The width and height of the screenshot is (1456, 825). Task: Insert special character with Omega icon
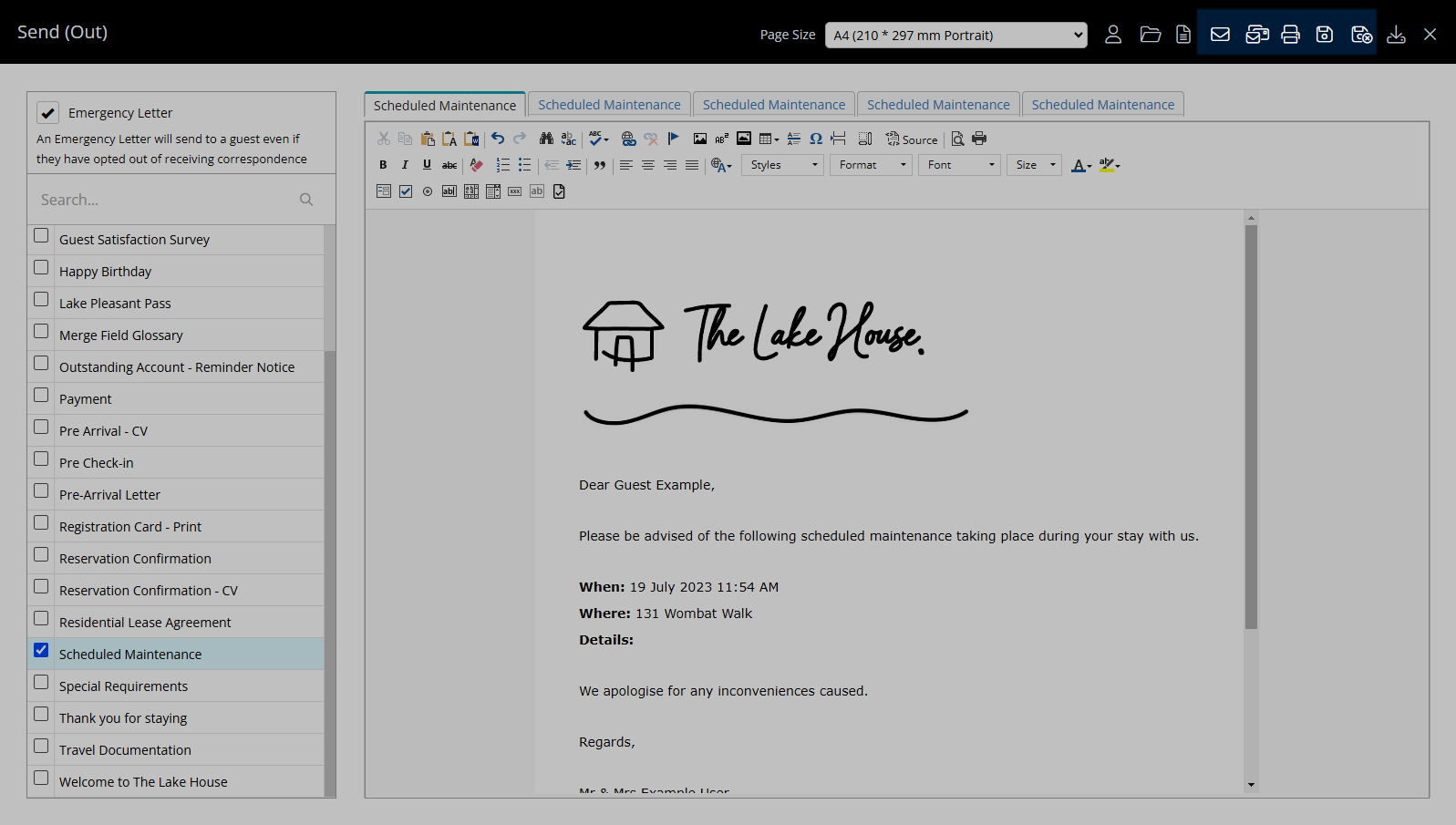tap(816, 139)
